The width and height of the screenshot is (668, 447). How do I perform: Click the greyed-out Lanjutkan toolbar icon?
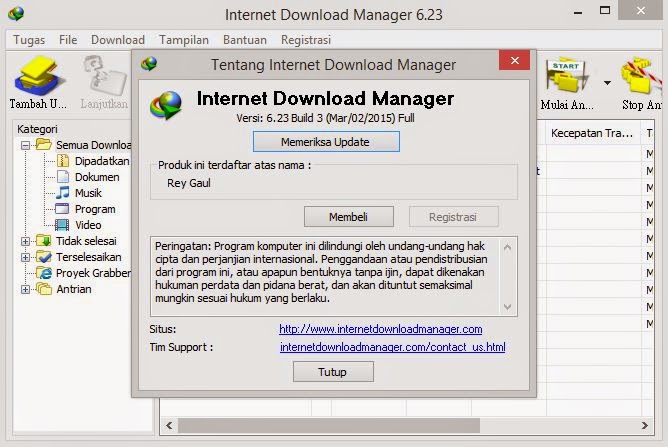pyautogui.click(x=105, y=77)
